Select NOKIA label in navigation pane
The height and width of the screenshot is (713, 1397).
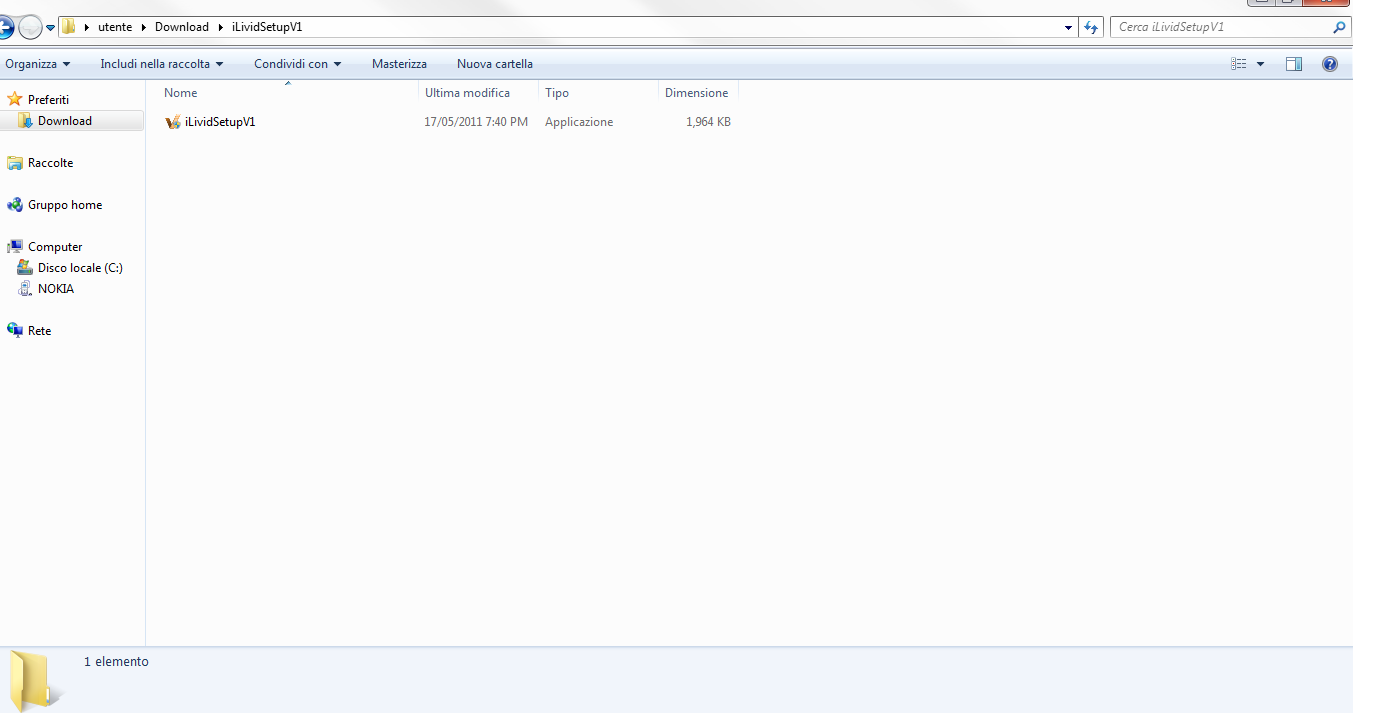click(56, 289)
